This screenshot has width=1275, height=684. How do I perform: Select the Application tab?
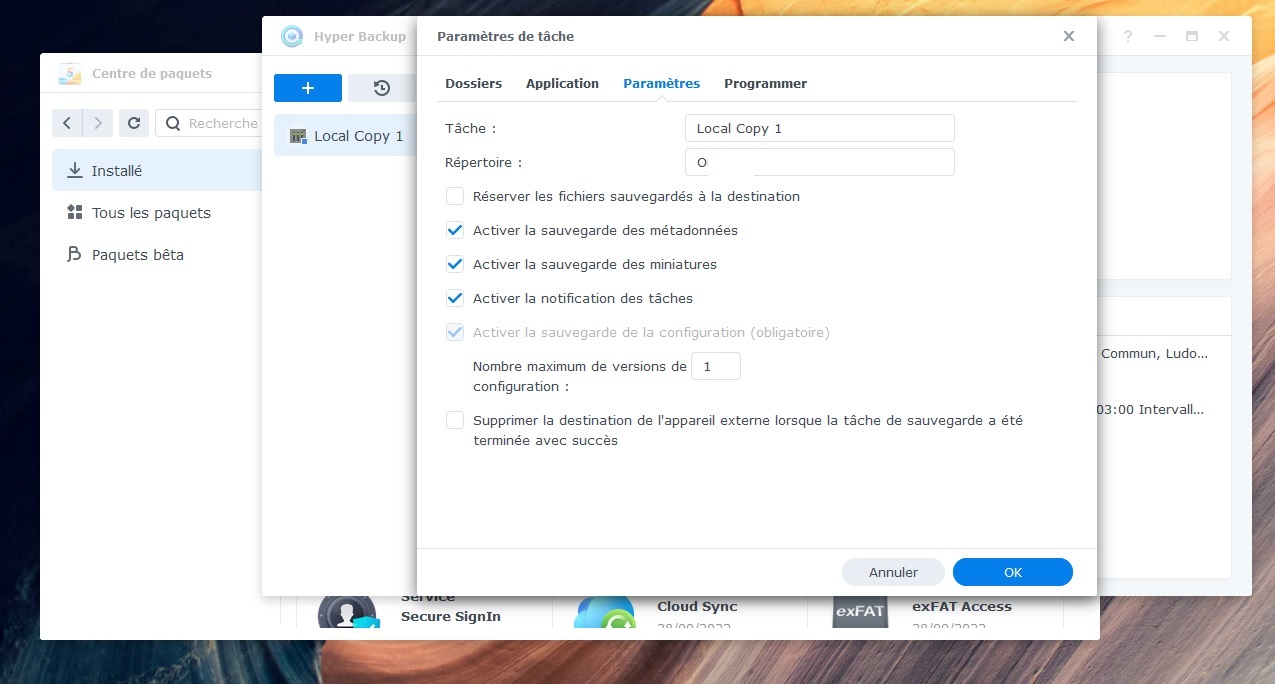[x=562, y=83]
